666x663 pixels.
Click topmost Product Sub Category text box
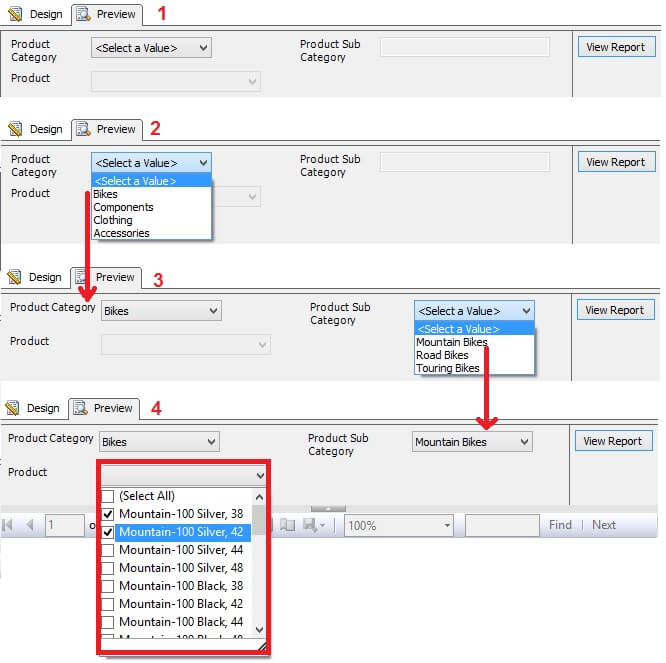pos(465,47)
